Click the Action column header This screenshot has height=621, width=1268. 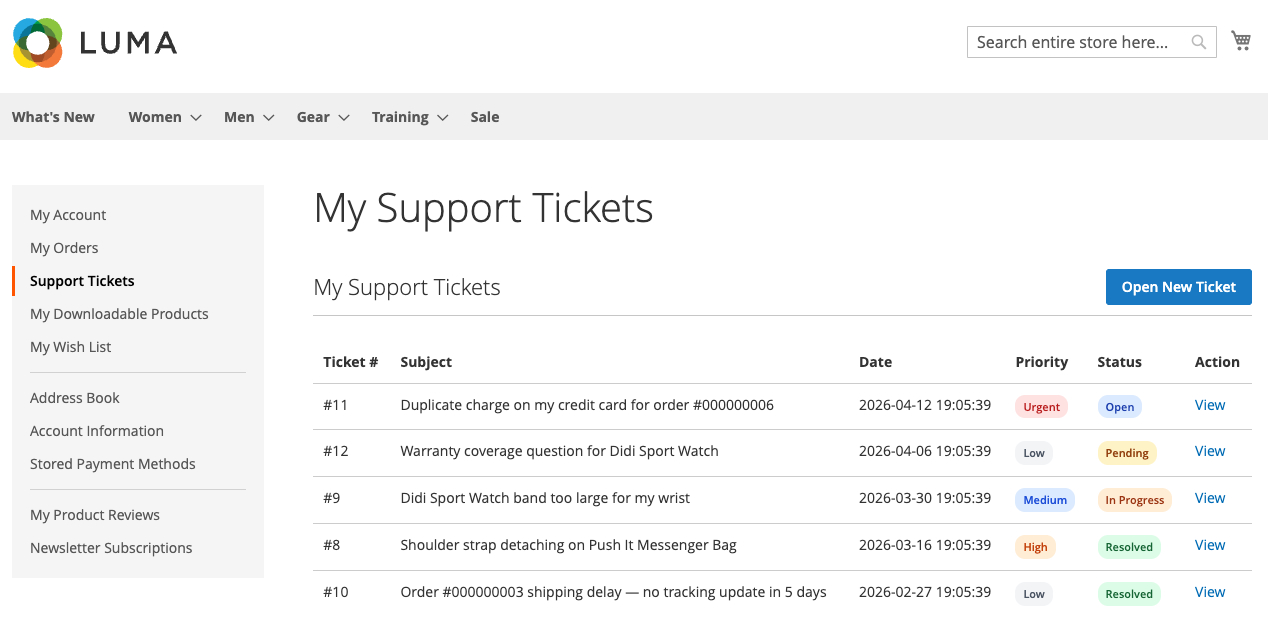click(x=1217, y=362)
